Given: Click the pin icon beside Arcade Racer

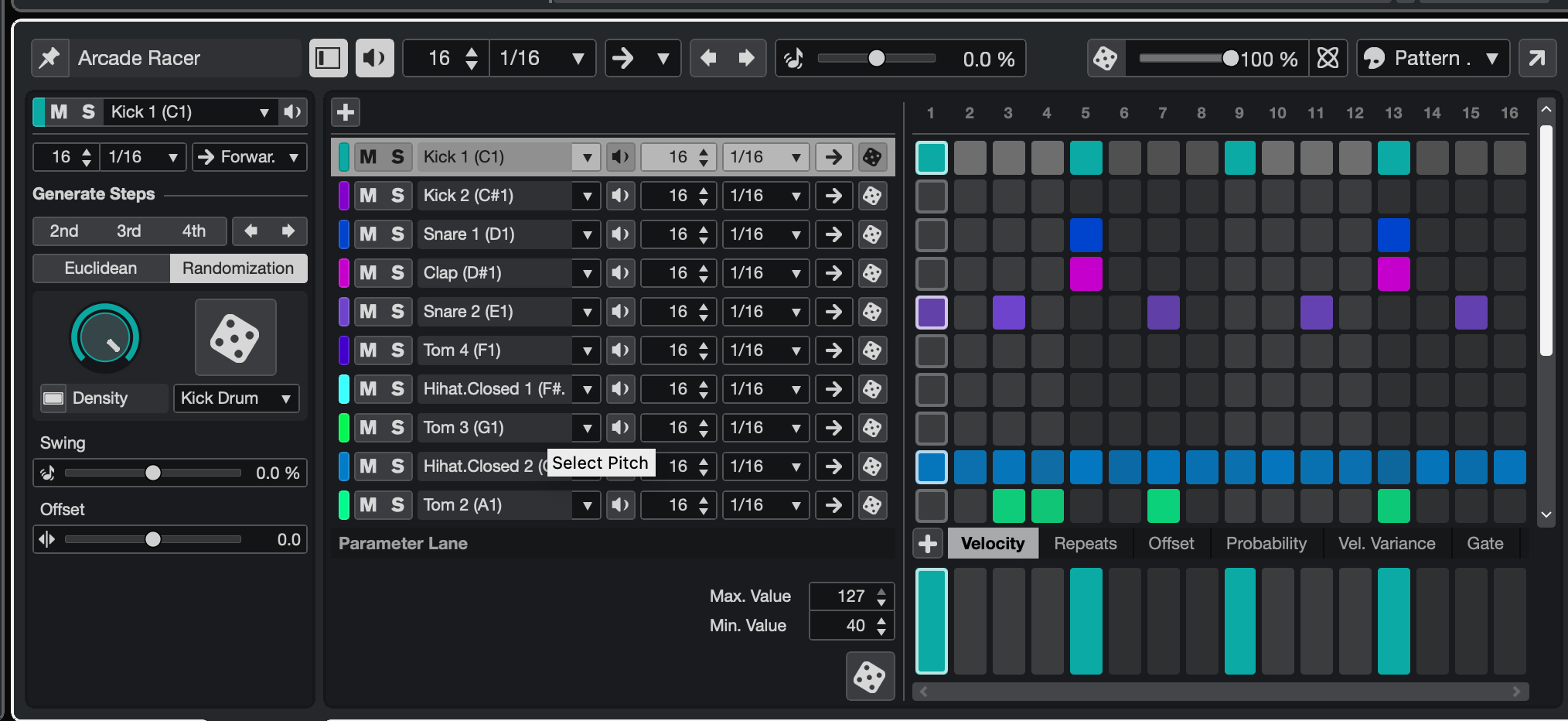Looking at the screenshot, I should (x=49, y=58).
